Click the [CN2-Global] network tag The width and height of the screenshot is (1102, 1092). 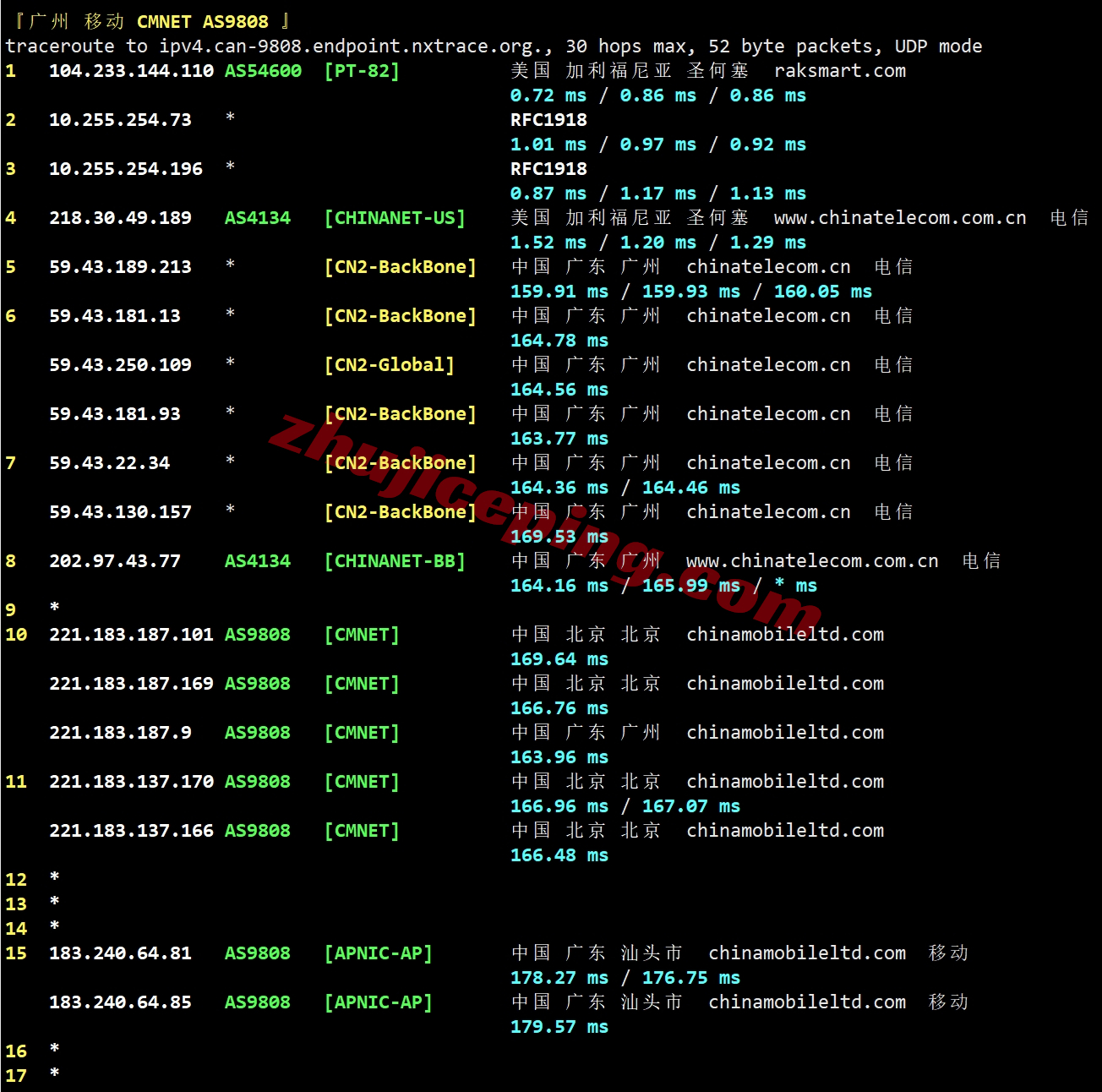[389, 365]
